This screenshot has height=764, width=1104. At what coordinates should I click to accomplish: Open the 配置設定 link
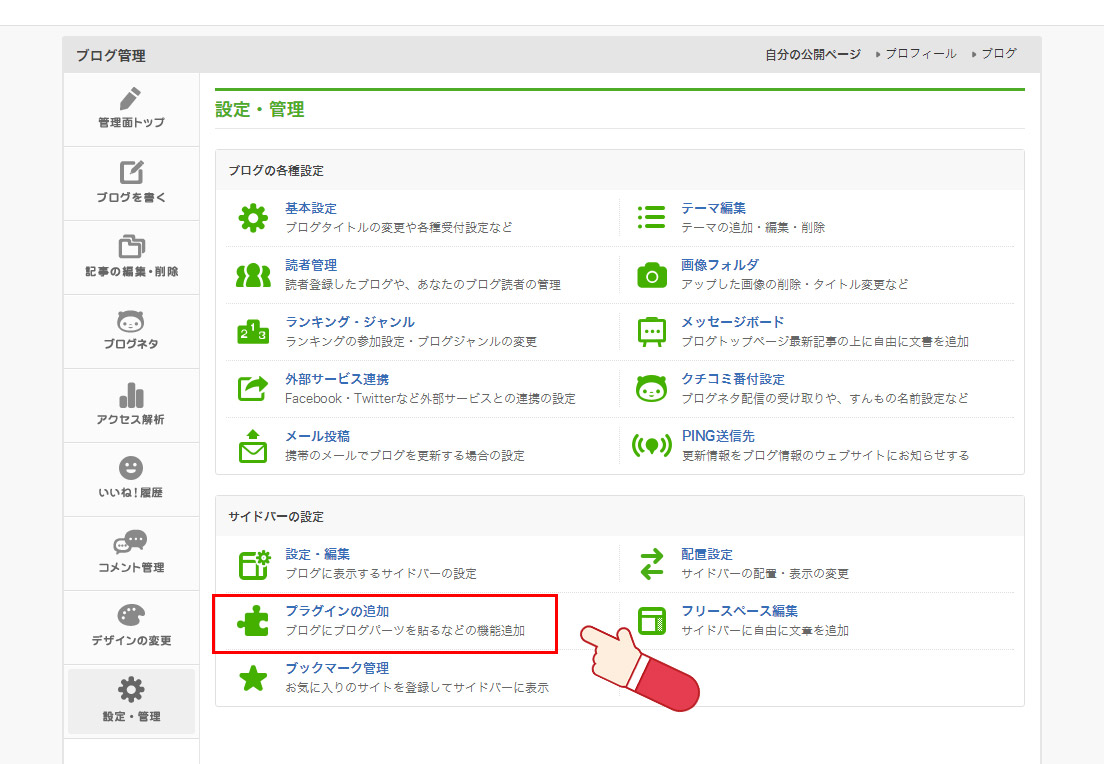(x=707, y=555)
